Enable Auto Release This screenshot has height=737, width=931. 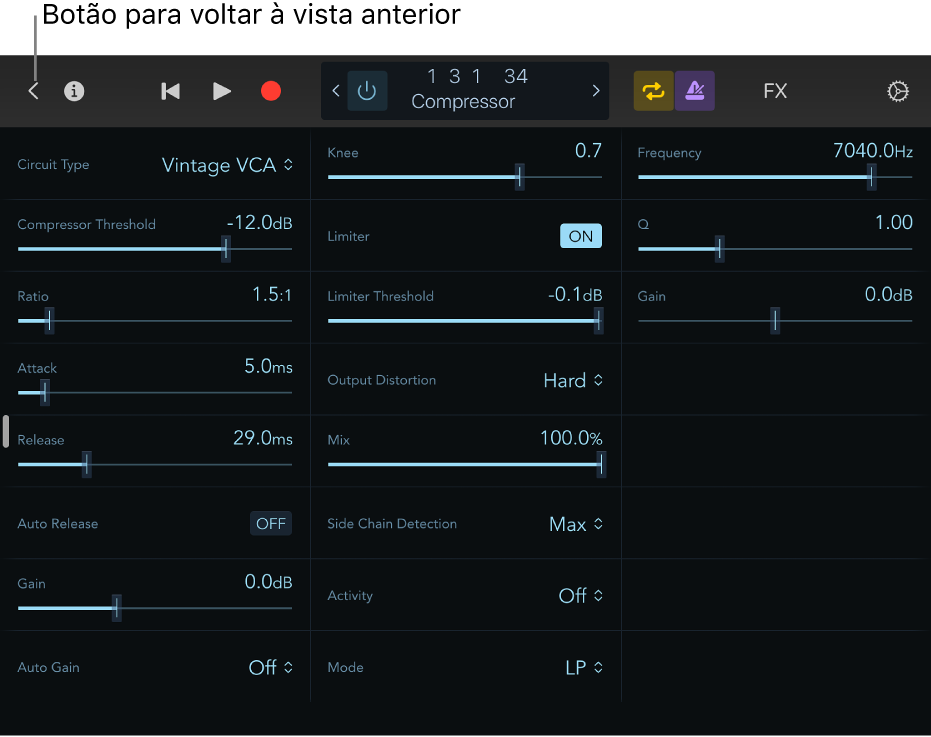pos(270,523)
